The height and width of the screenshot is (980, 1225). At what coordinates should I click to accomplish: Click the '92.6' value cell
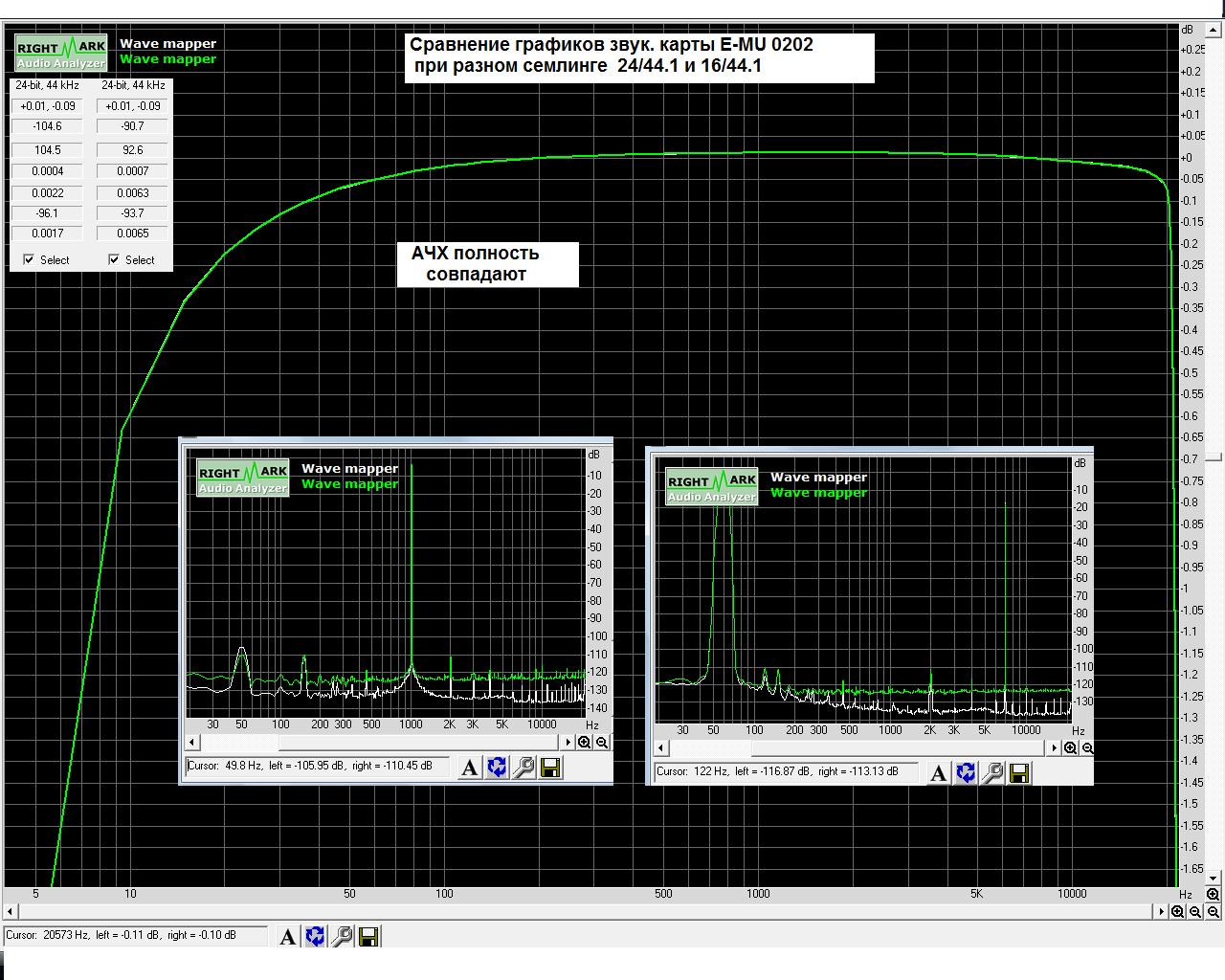pyautogui.click(x=133, y=150)
